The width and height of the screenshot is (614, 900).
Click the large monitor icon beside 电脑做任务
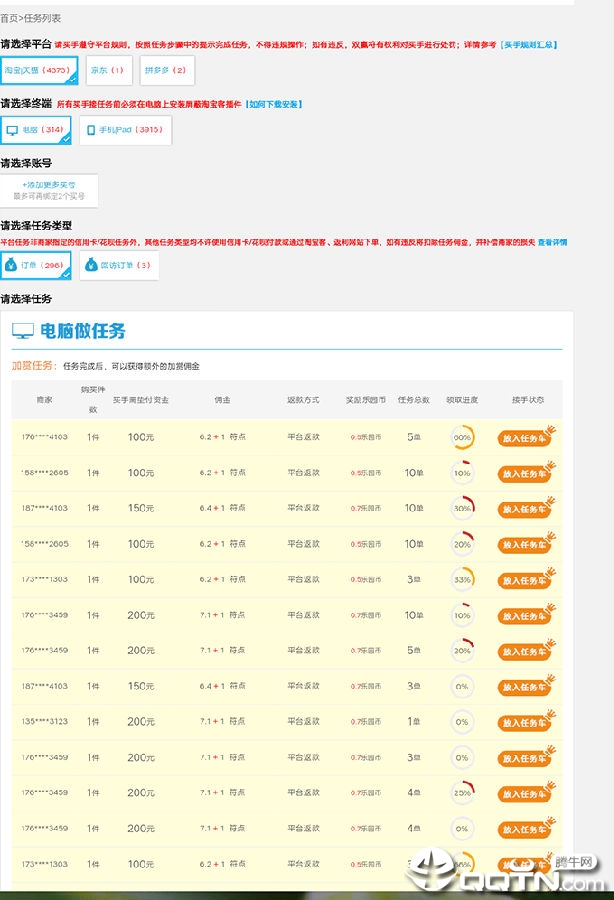23,331
